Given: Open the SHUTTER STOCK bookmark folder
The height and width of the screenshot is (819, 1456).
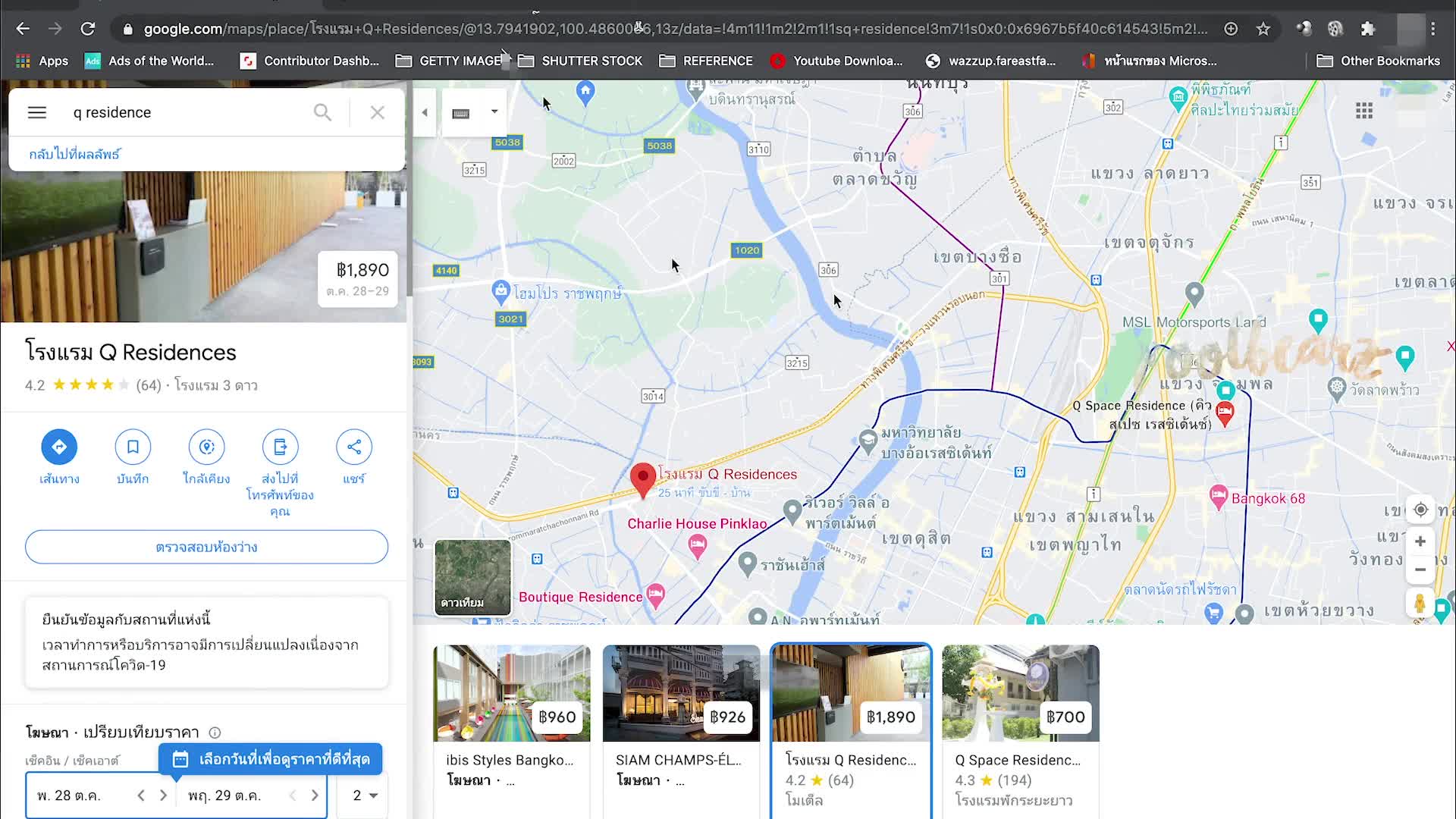Looking at the screenshot, I should coord(580,61).
